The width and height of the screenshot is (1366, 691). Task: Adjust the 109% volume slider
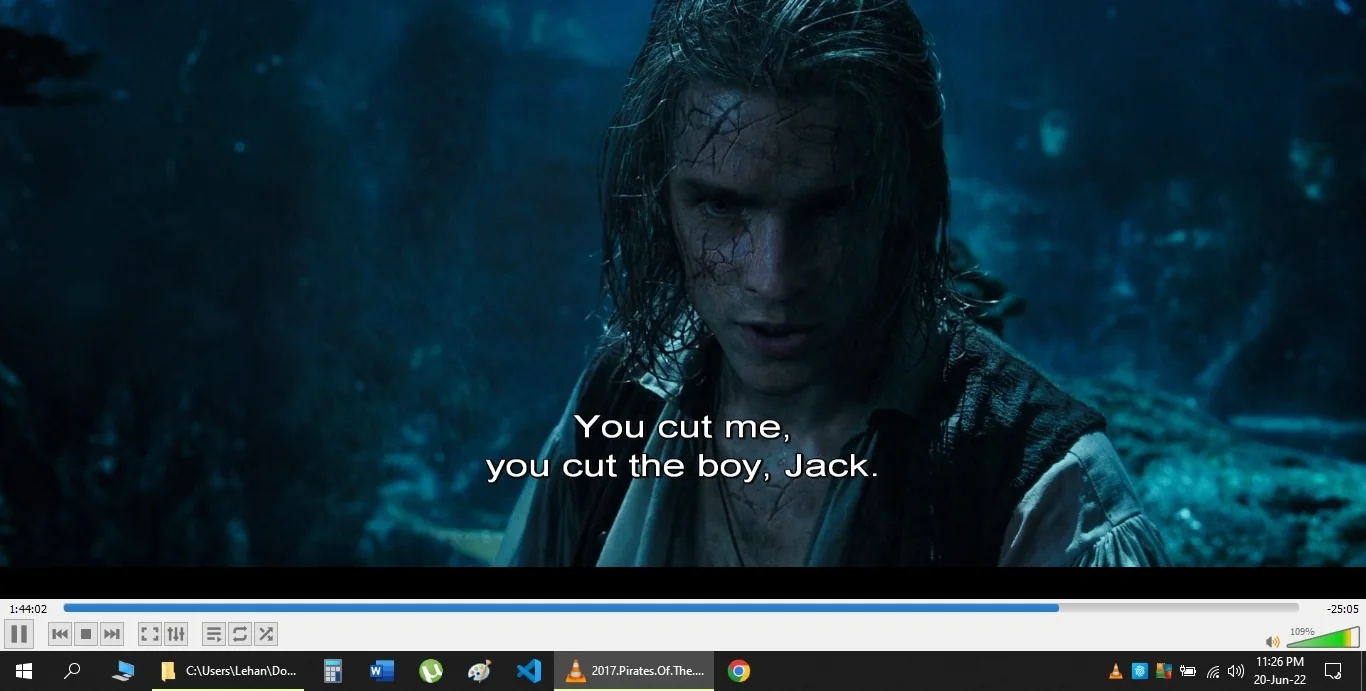coord(1323,637)
